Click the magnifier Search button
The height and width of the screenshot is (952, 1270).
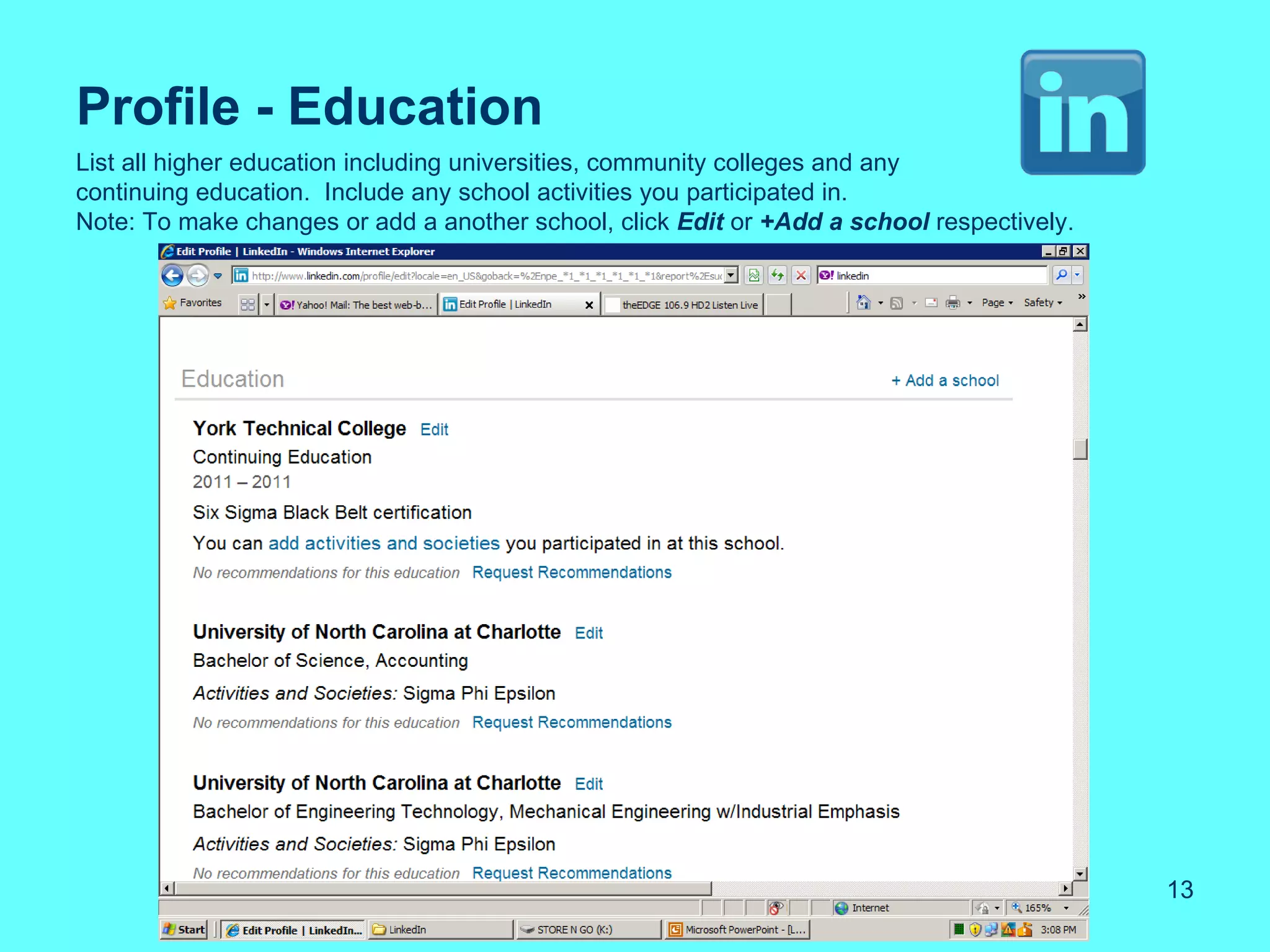coord(1062,275)
